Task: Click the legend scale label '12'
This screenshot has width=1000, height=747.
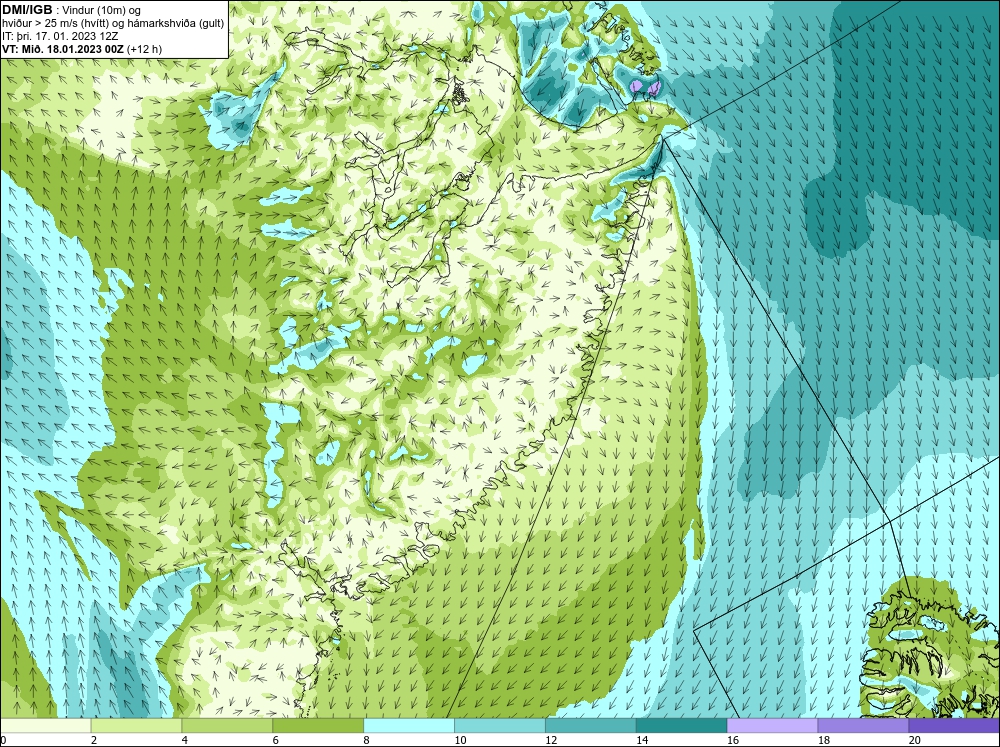Action: coord(551,740)
